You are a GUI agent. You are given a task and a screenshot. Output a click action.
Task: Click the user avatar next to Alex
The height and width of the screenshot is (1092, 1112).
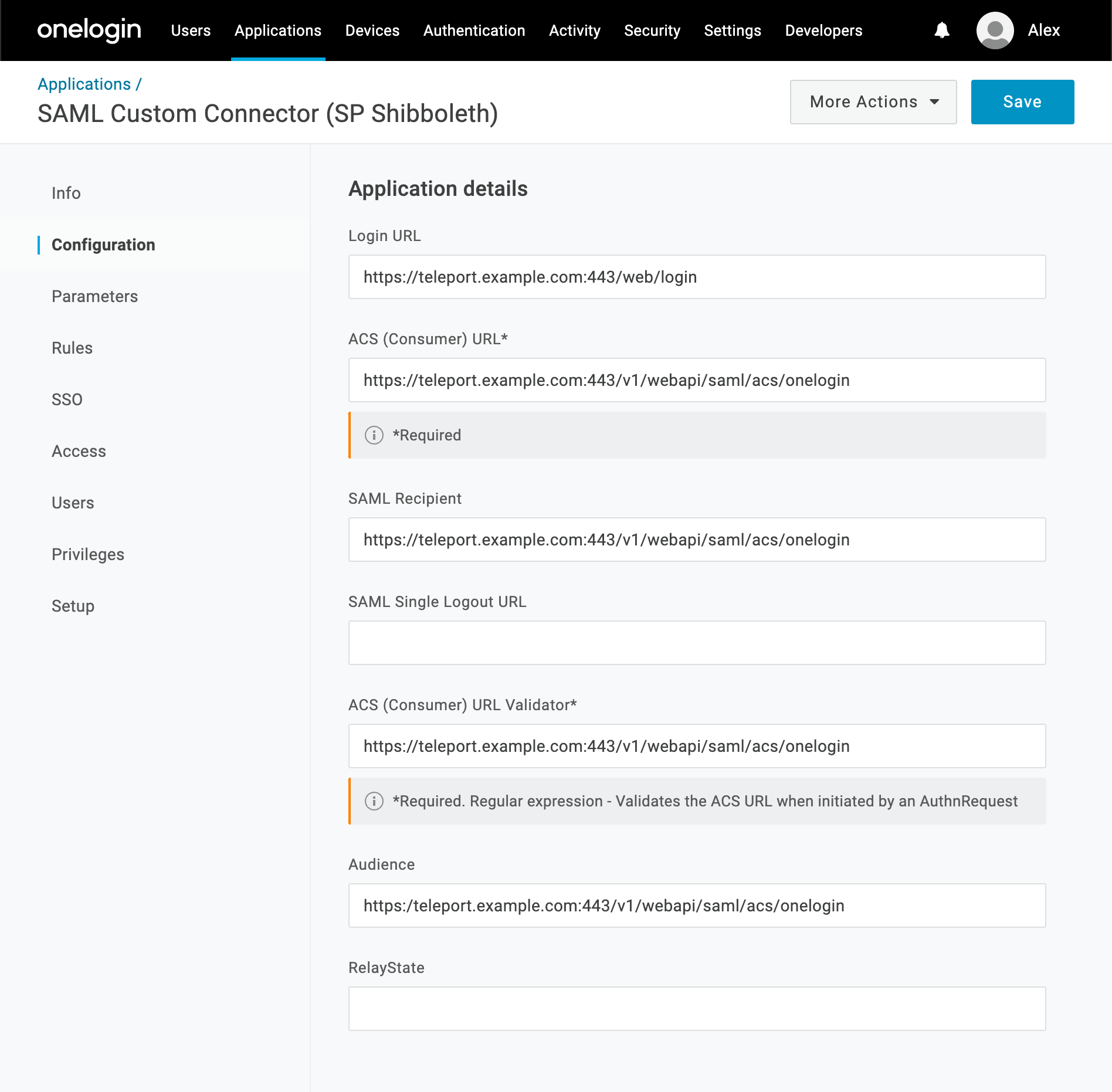(x=995, y=30)
